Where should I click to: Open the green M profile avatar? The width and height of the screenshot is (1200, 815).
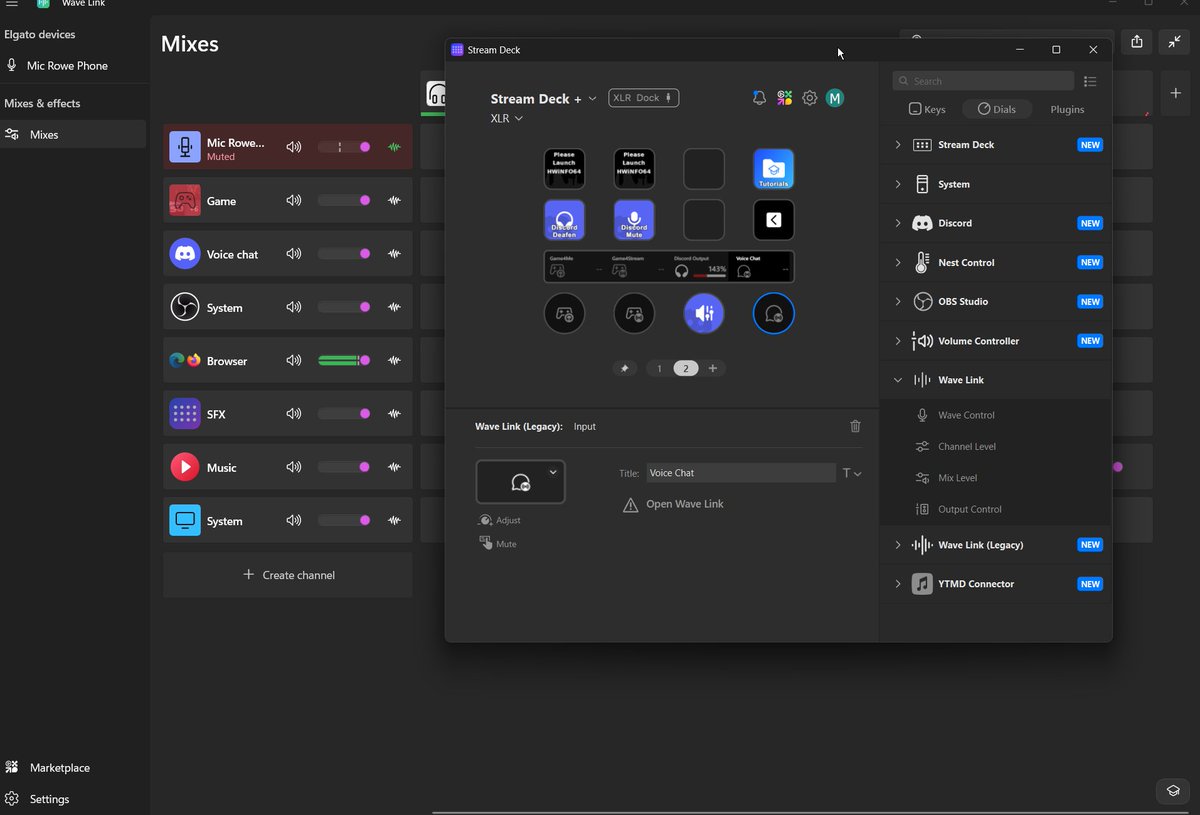click(835, 98)
